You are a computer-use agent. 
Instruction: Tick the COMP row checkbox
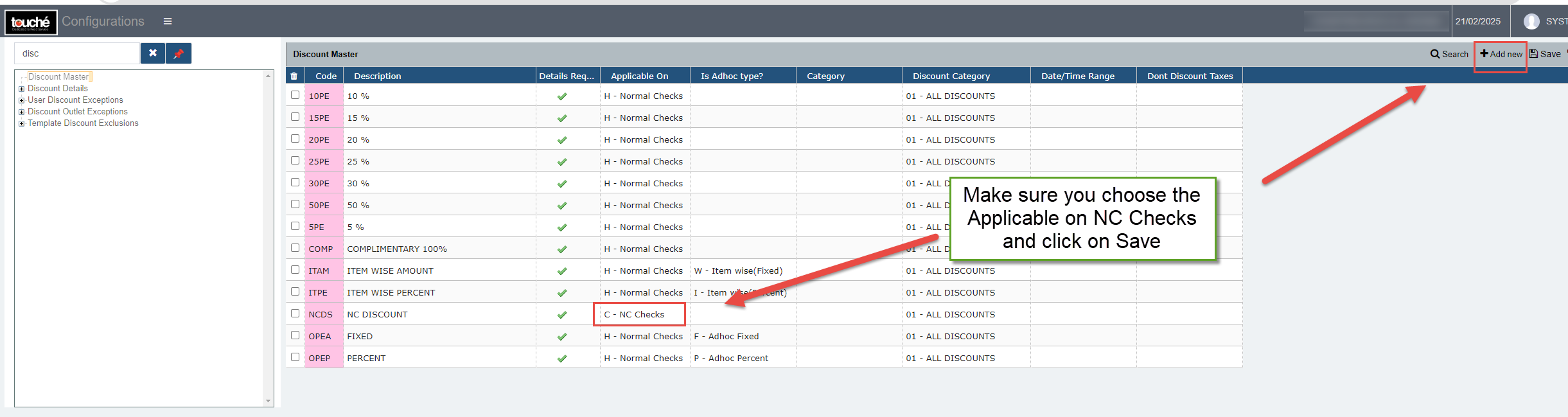295,248
